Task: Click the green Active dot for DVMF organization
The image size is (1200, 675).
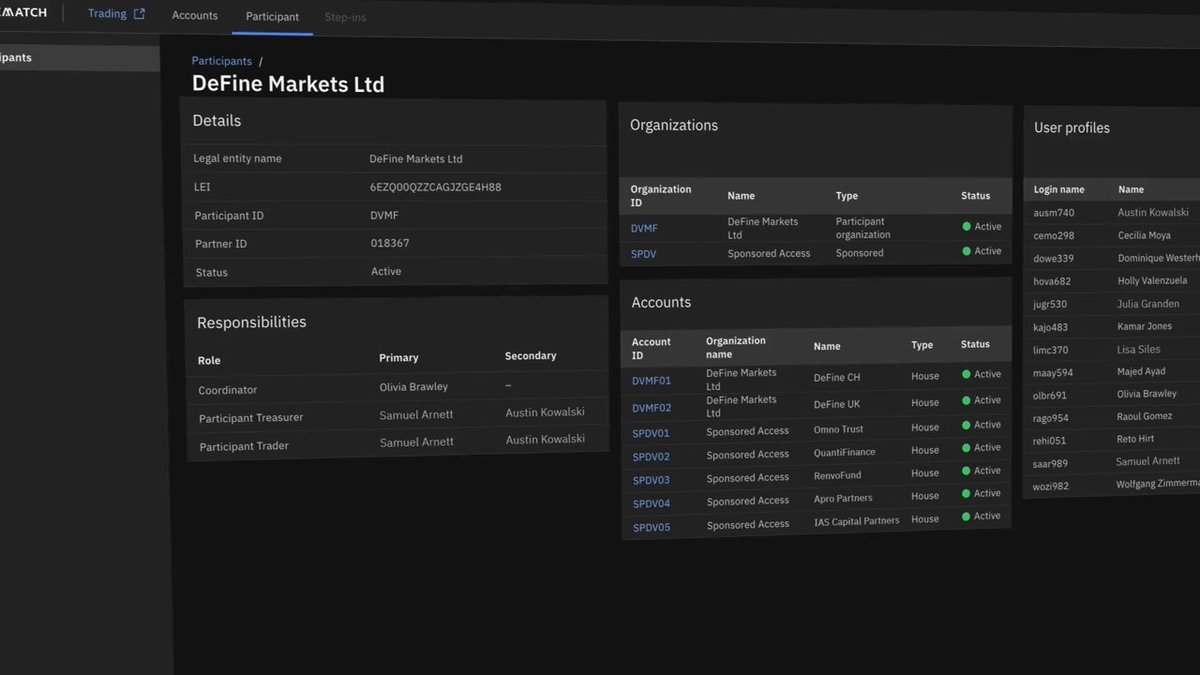Action: click(x=967, y=227)
